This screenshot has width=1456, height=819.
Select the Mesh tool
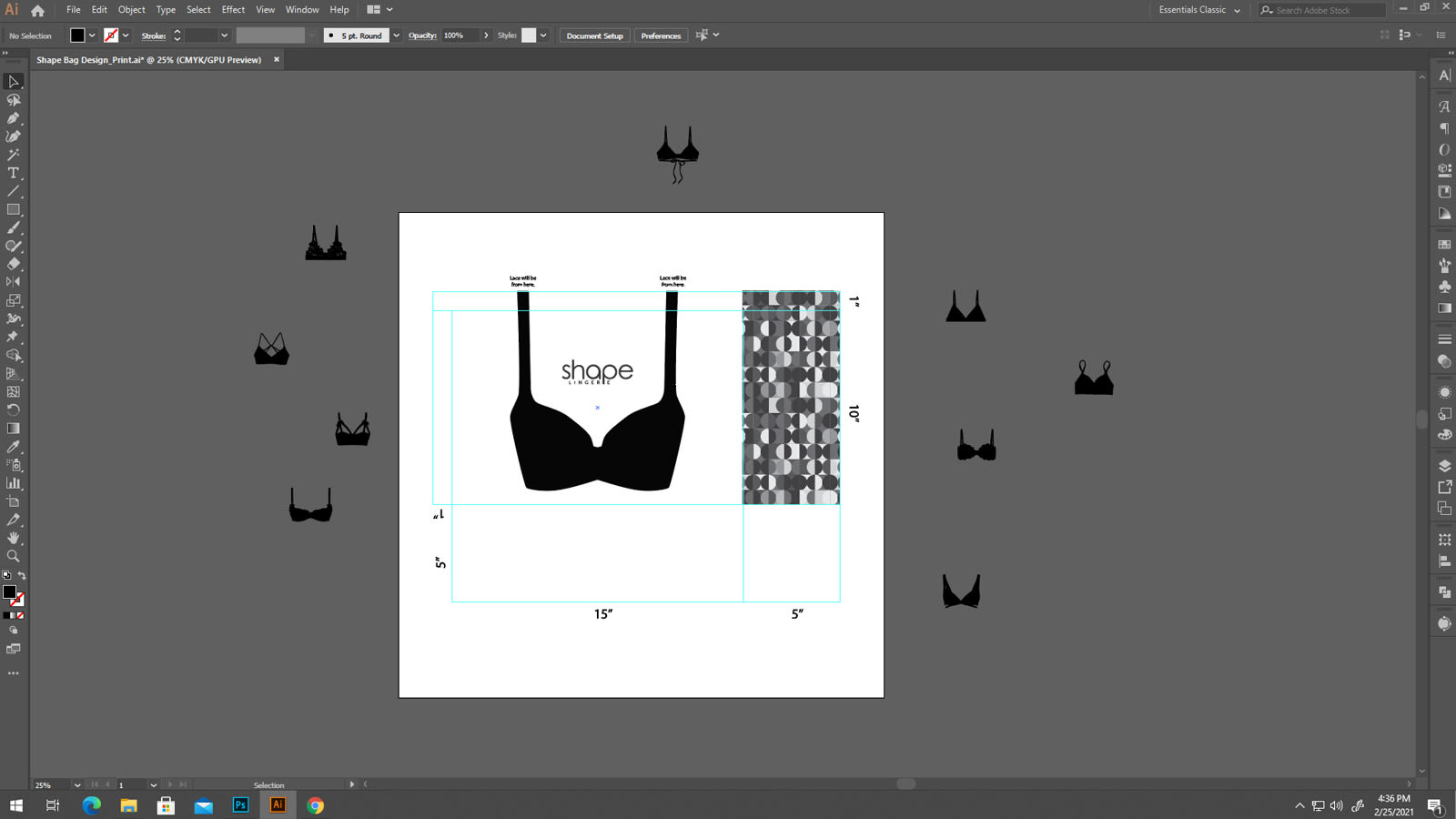pyautogui.click(x=13, y=391)
